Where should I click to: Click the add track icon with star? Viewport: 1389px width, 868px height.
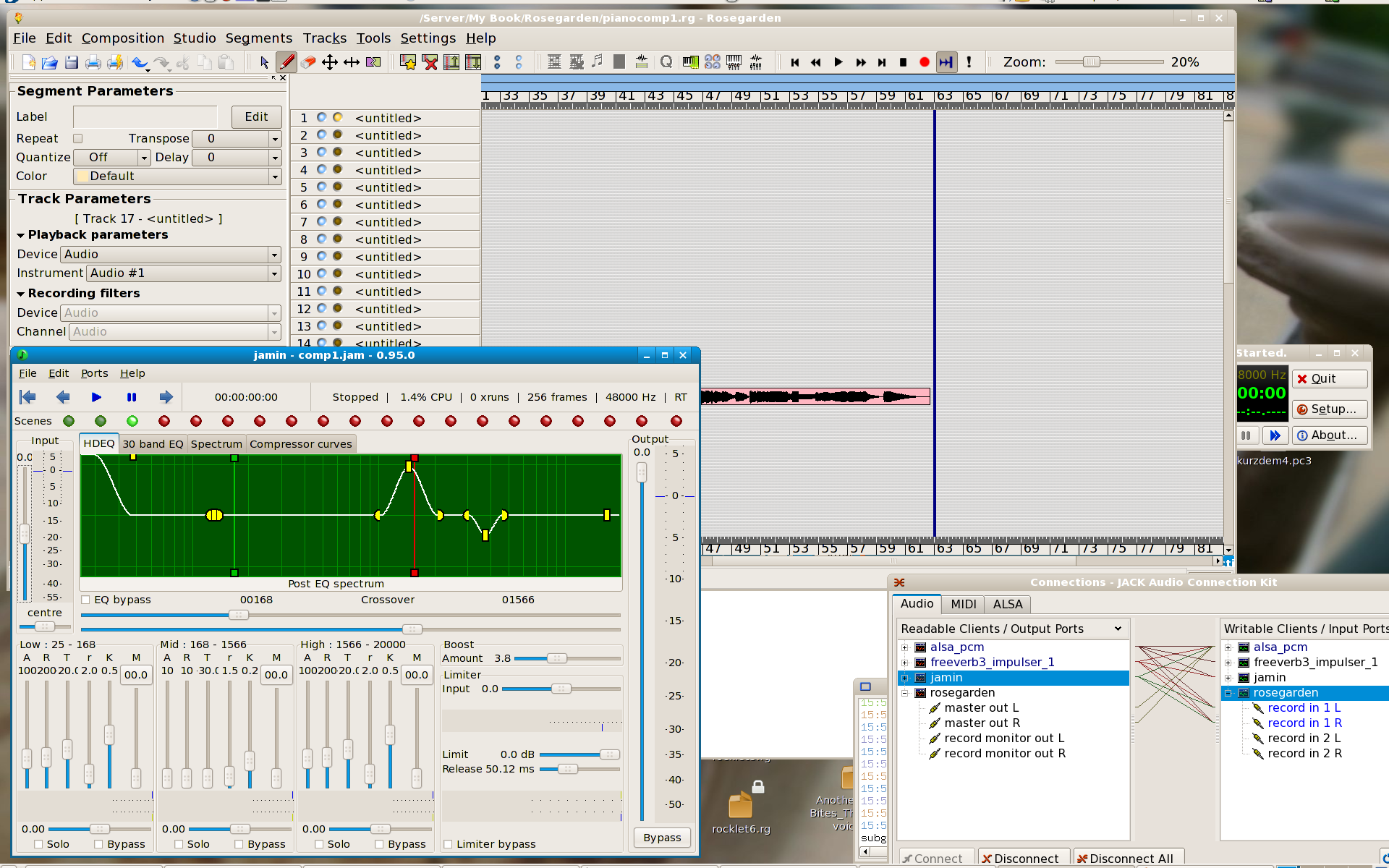408,63
